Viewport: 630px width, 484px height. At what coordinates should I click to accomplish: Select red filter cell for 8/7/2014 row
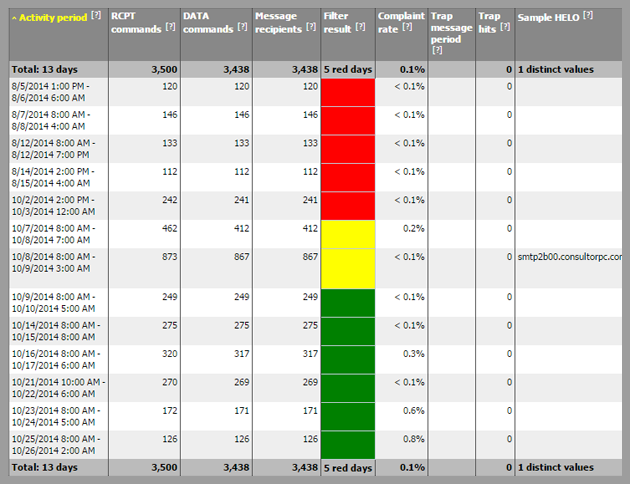tap(348, 121)
